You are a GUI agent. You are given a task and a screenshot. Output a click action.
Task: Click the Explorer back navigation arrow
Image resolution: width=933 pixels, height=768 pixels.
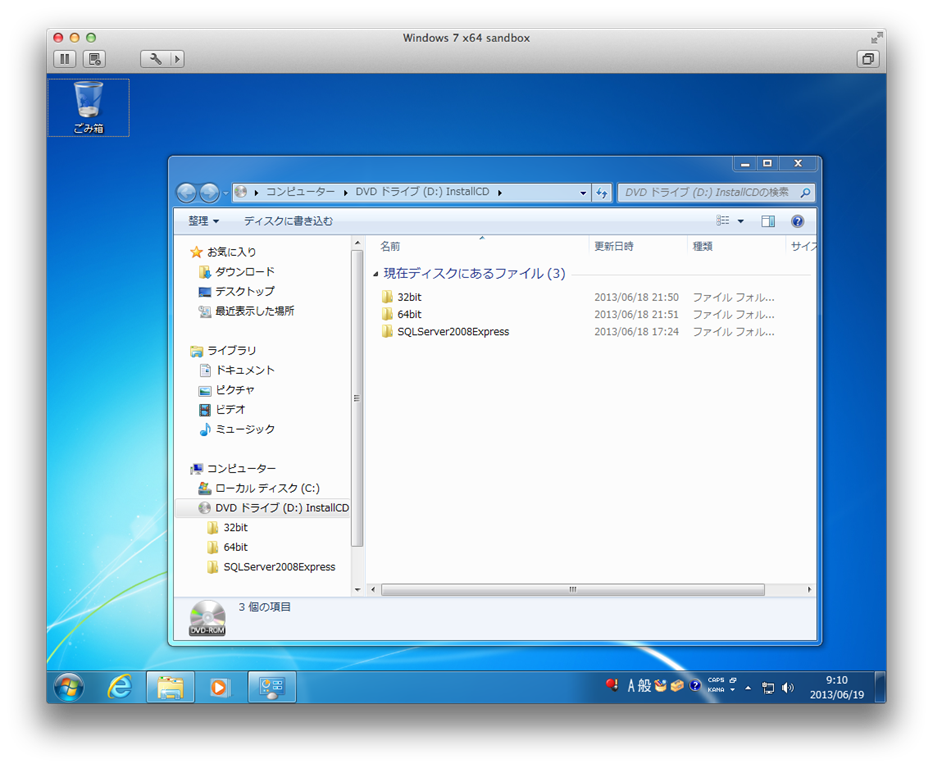point(186,193)
